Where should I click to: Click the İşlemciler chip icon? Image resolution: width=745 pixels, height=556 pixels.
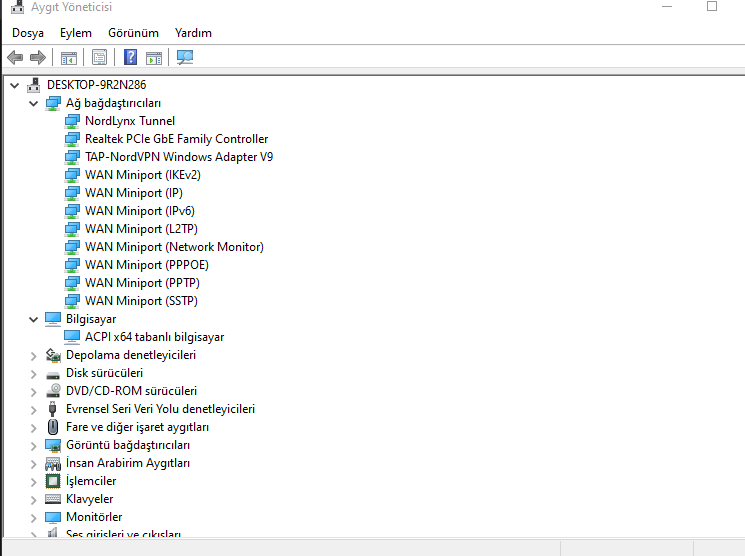(x=53, y=481)
